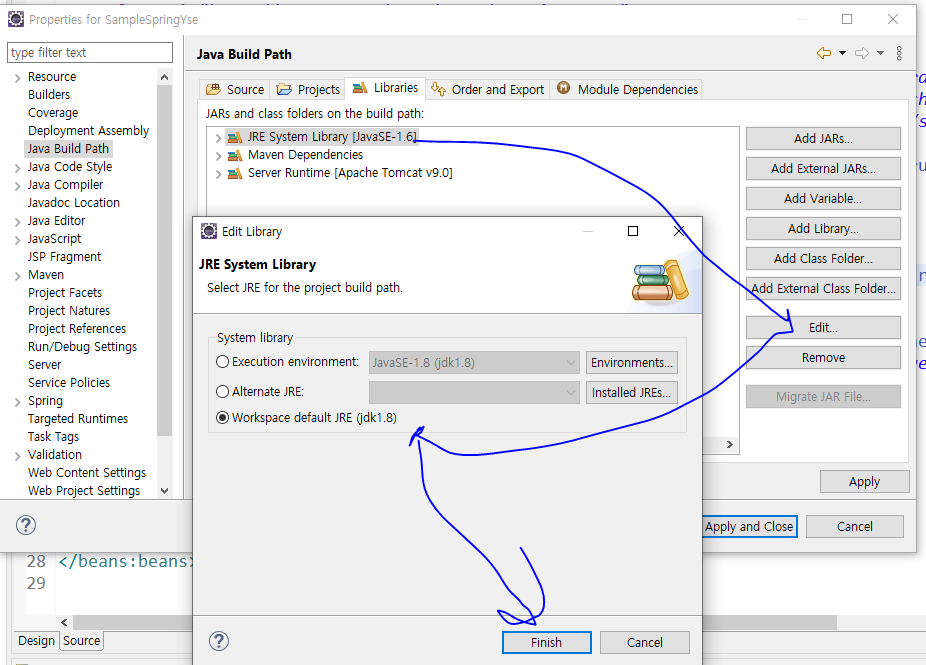
Task: Open the back history dropdown arrow
Action: (x=843, y=53)
